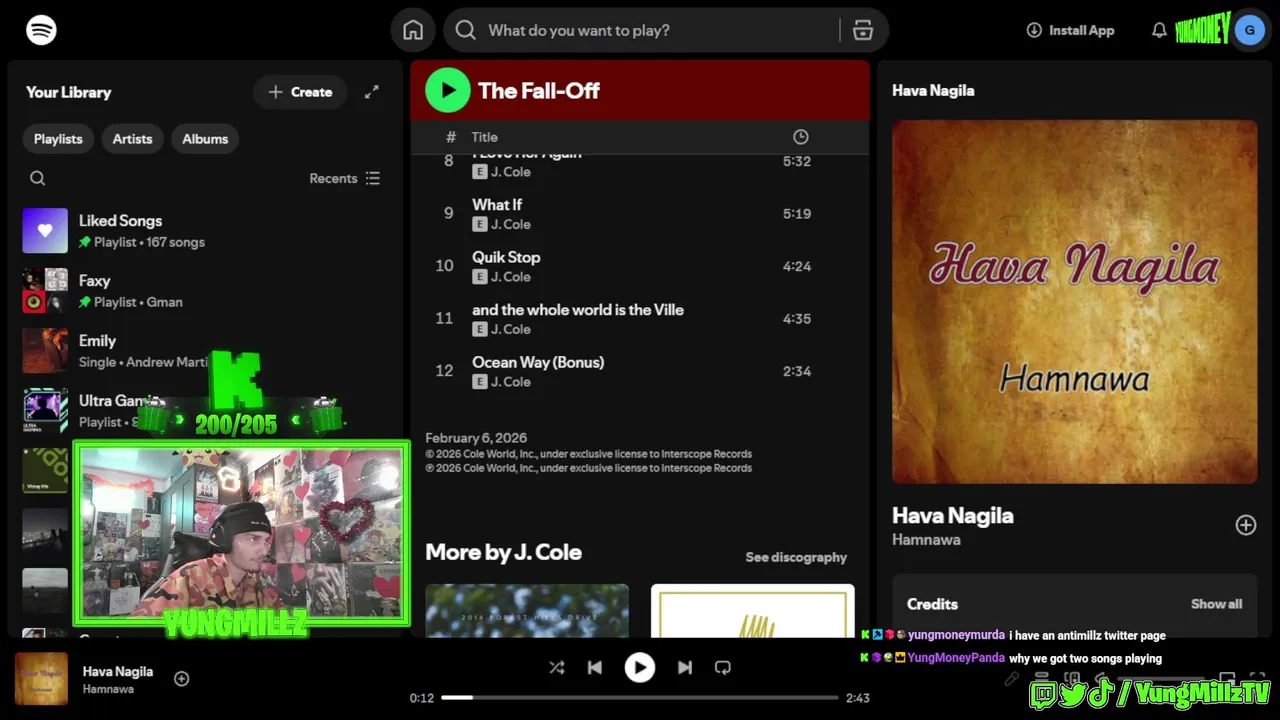This screenshot has height=720, width=1280.
Task: Toggle shuffle playback
Action: tap(557, 668)
